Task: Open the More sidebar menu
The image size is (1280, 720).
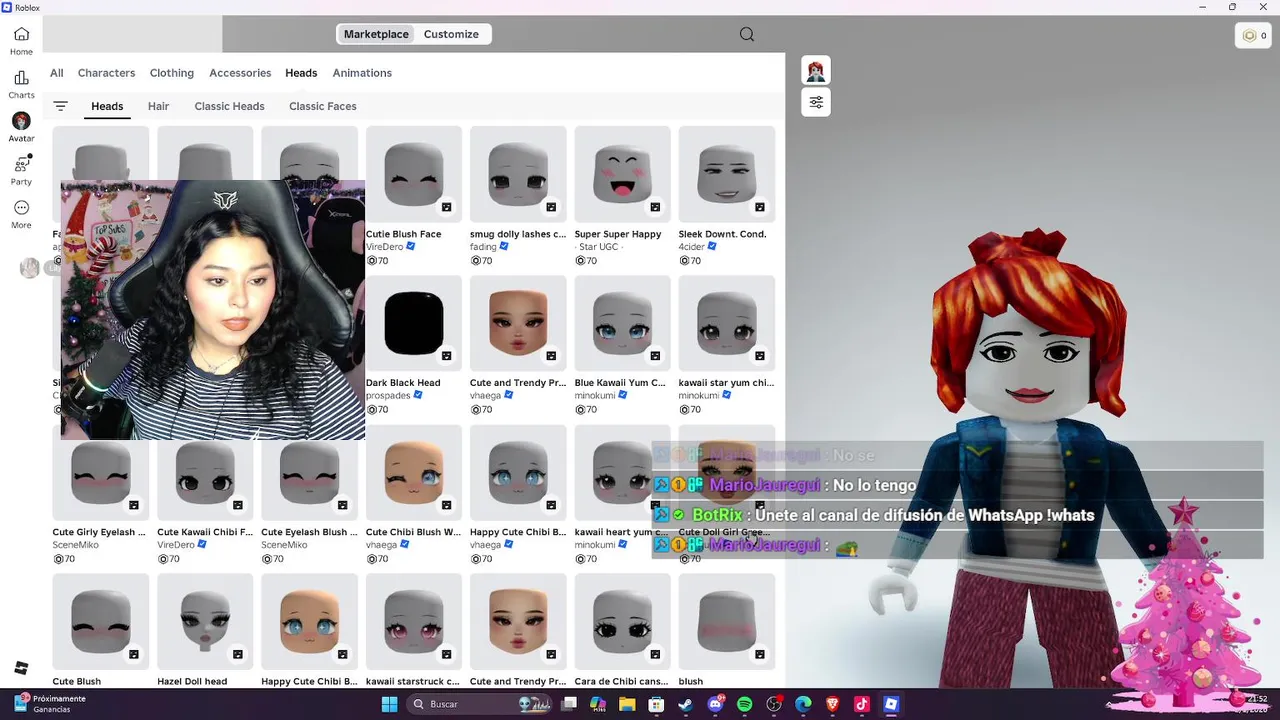Action: pos(21,213)
